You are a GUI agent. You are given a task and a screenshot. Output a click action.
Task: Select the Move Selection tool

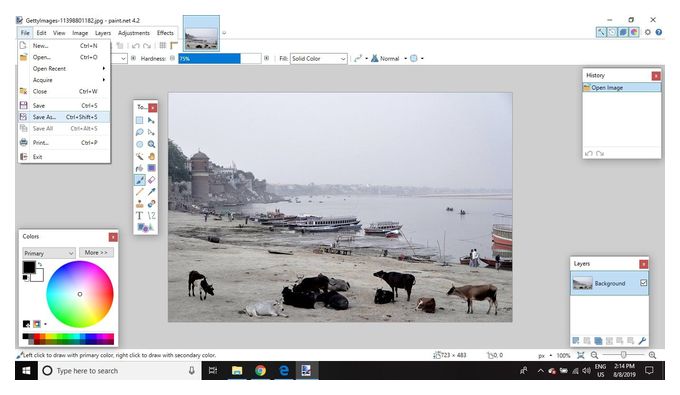pos(151,132)
